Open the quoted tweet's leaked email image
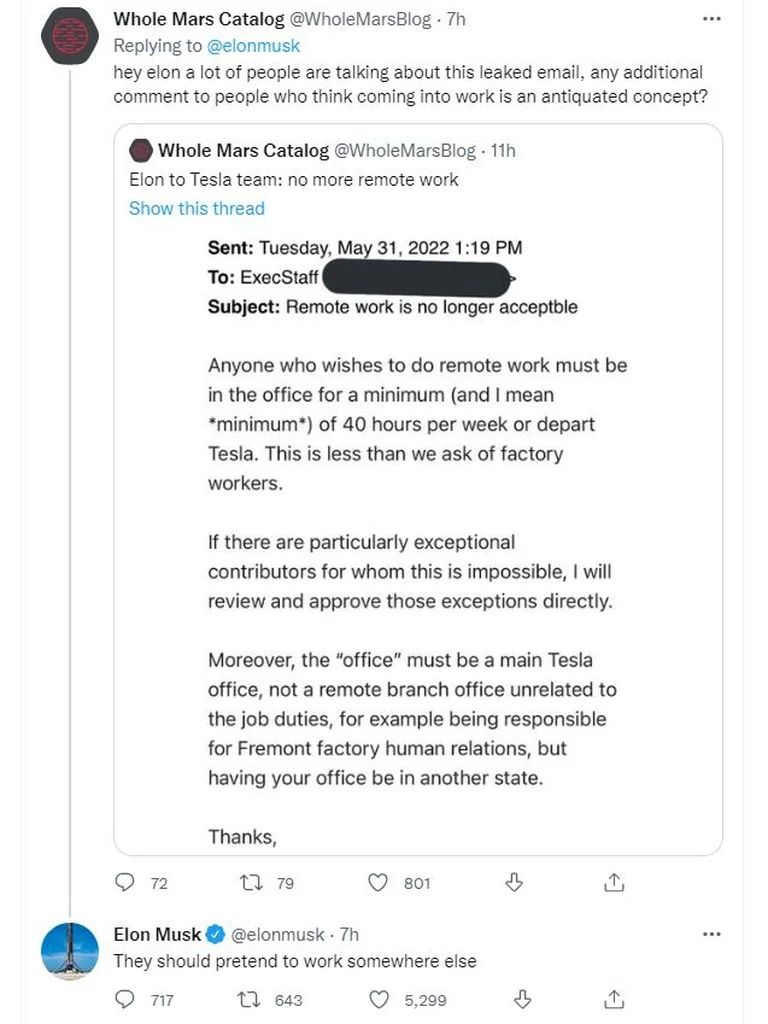 pos(418,540)
